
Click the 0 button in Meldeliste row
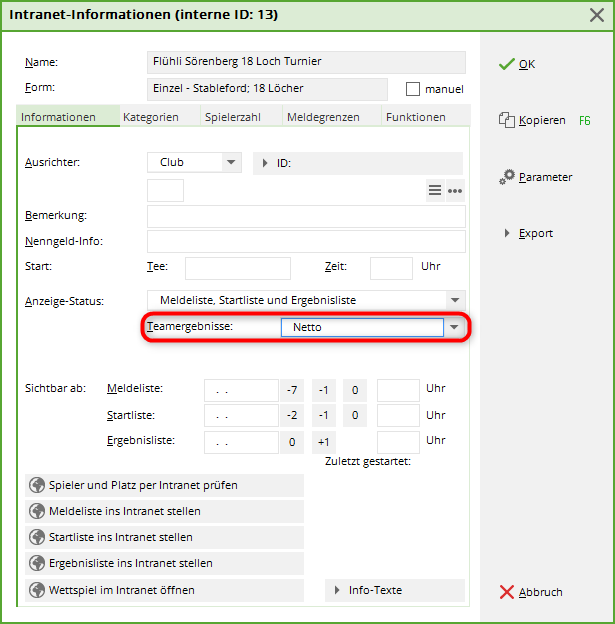pyautogui.click(x=355, y=390)
